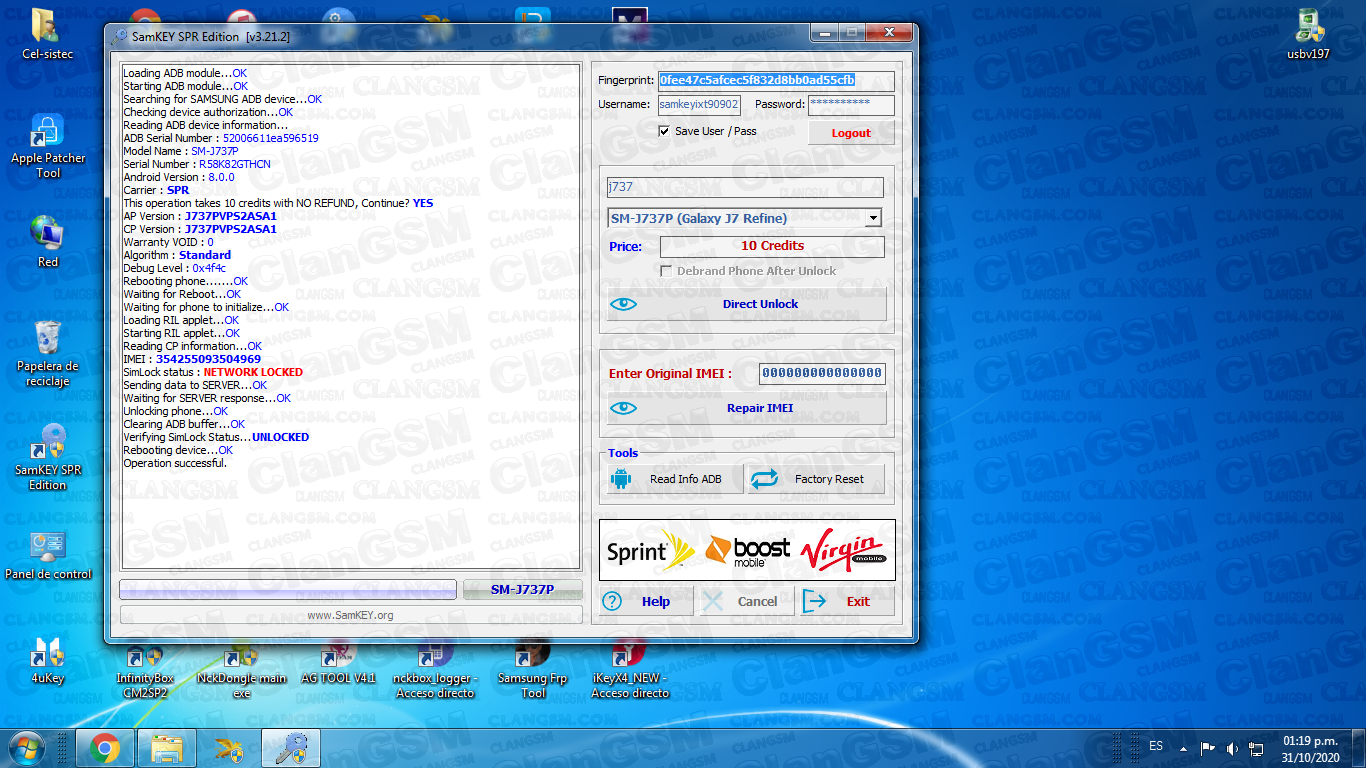Click ADB serial 52006611ea596519
This screenshot has height=768, width=1366.
(270, 138)
